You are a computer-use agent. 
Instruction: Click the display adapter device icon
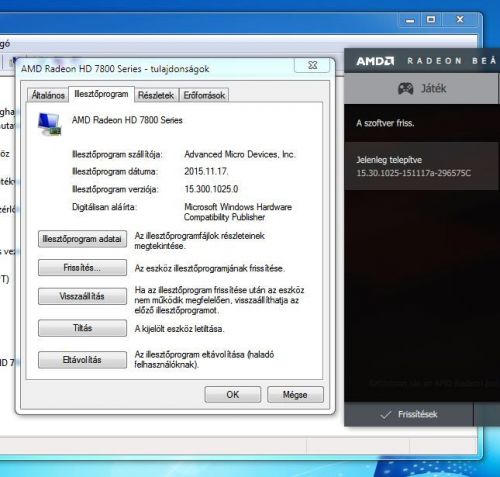(50, 124)
